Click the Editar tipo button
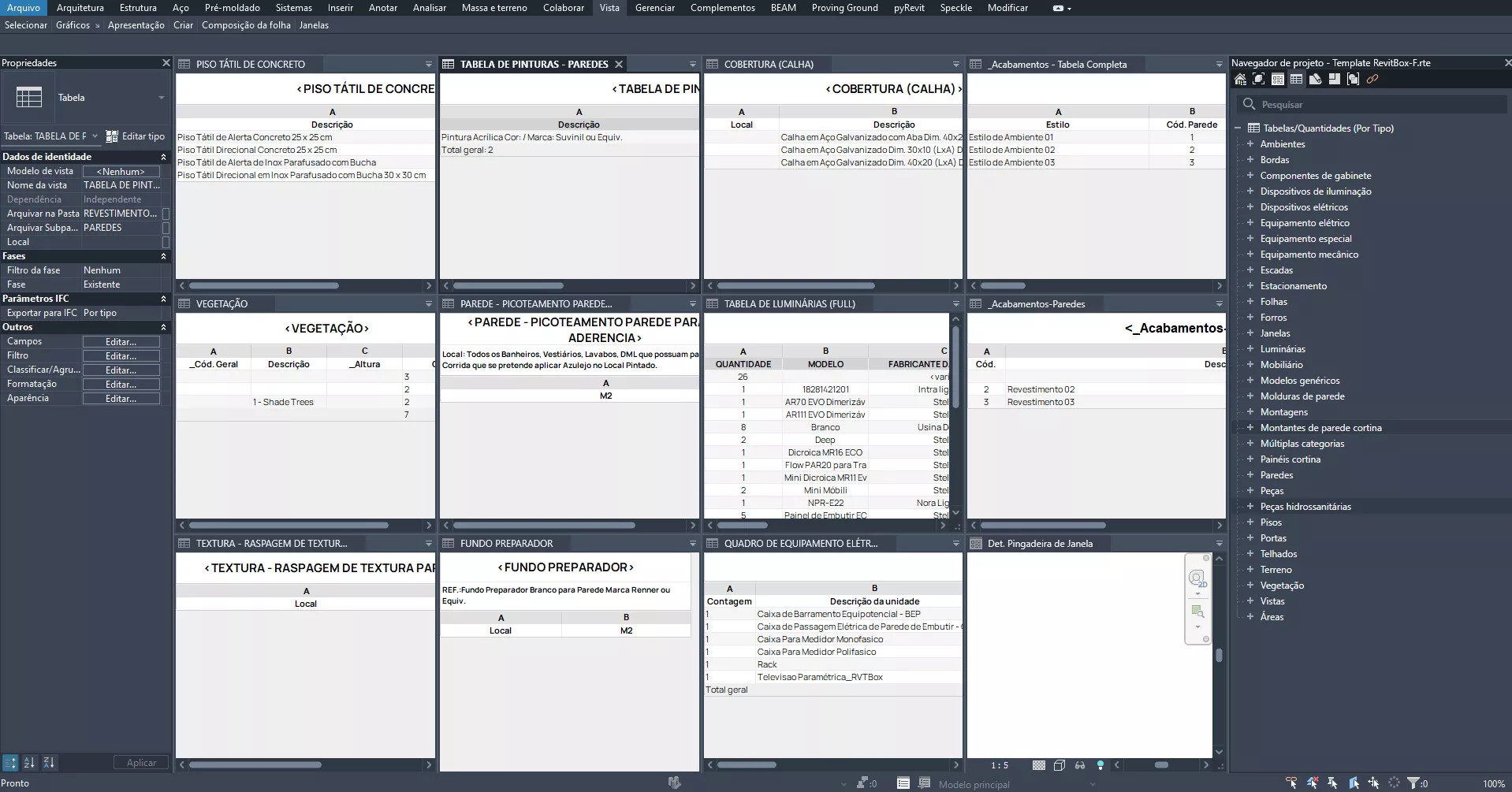 (136, 136)
